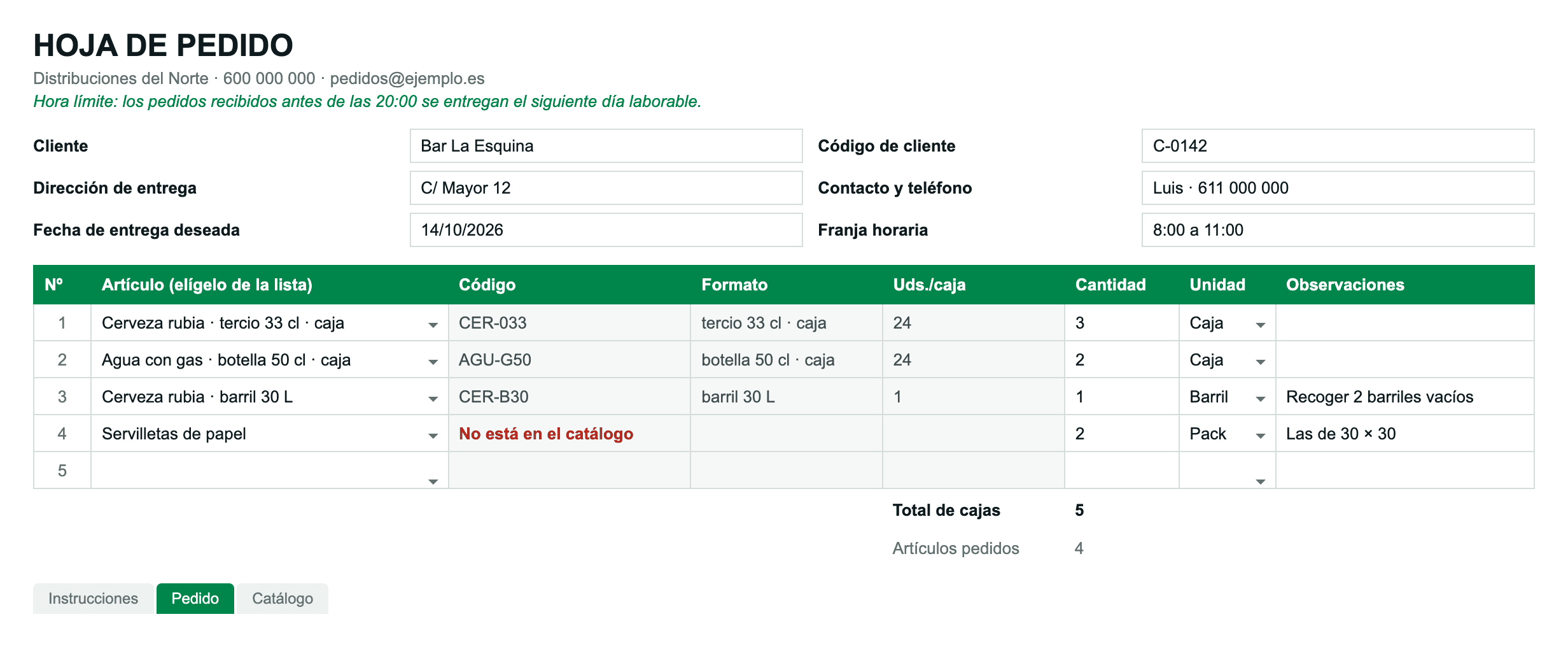This screenshot has width=1568, height=647.
Task: Select code cell AGU-G50
Action: (570, 360)
